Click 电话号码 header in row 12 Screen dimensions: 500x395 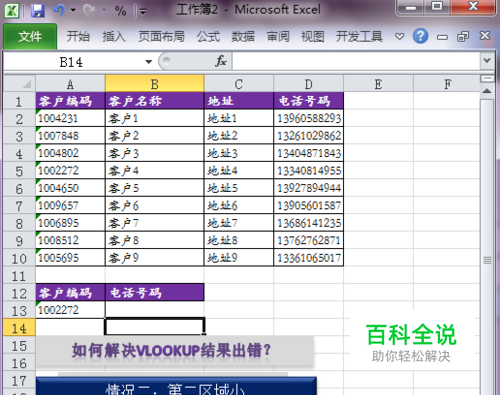point(154,292)
